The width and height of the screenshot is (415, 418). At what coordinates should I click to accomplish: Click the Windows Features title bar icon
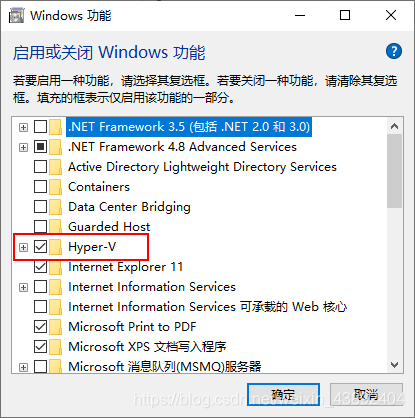coord(17,15)
